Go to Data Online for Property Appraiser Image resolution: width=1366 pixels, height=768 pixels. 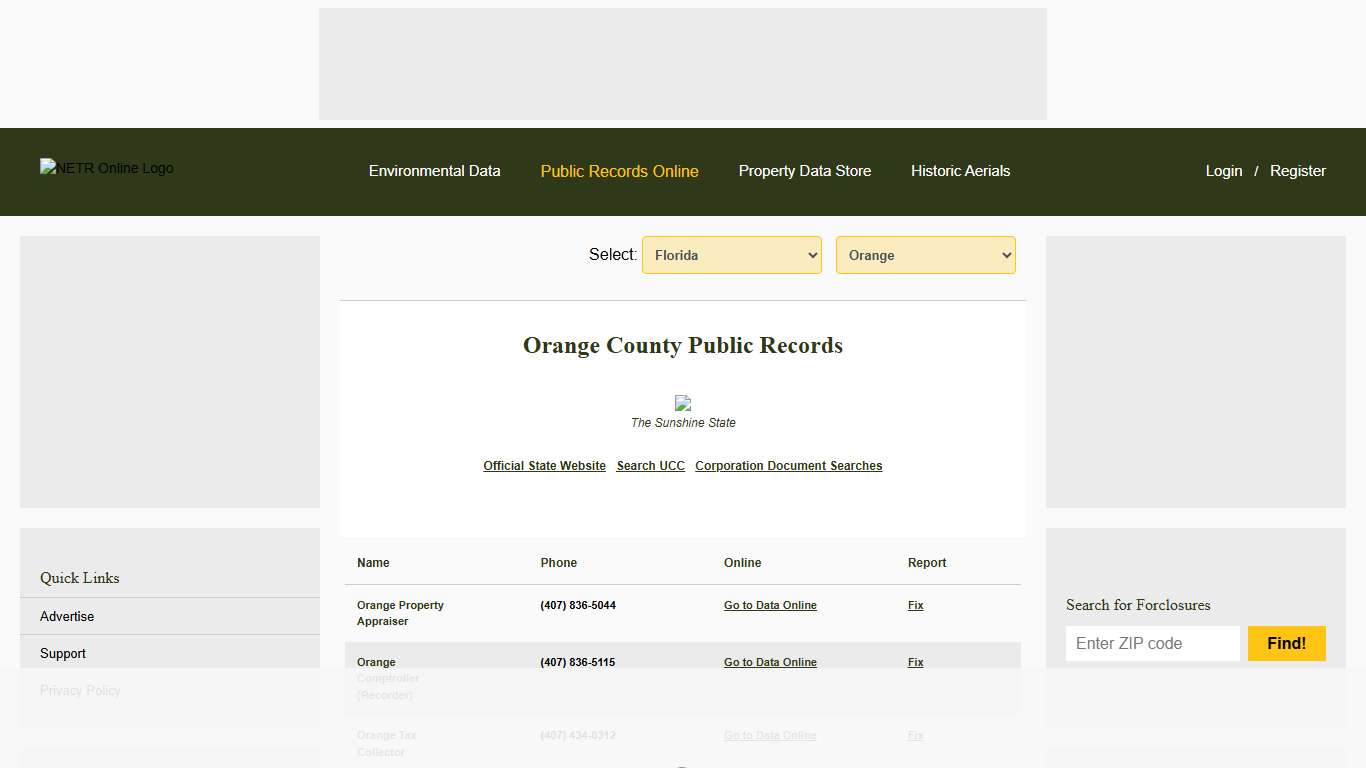[770, 605]
